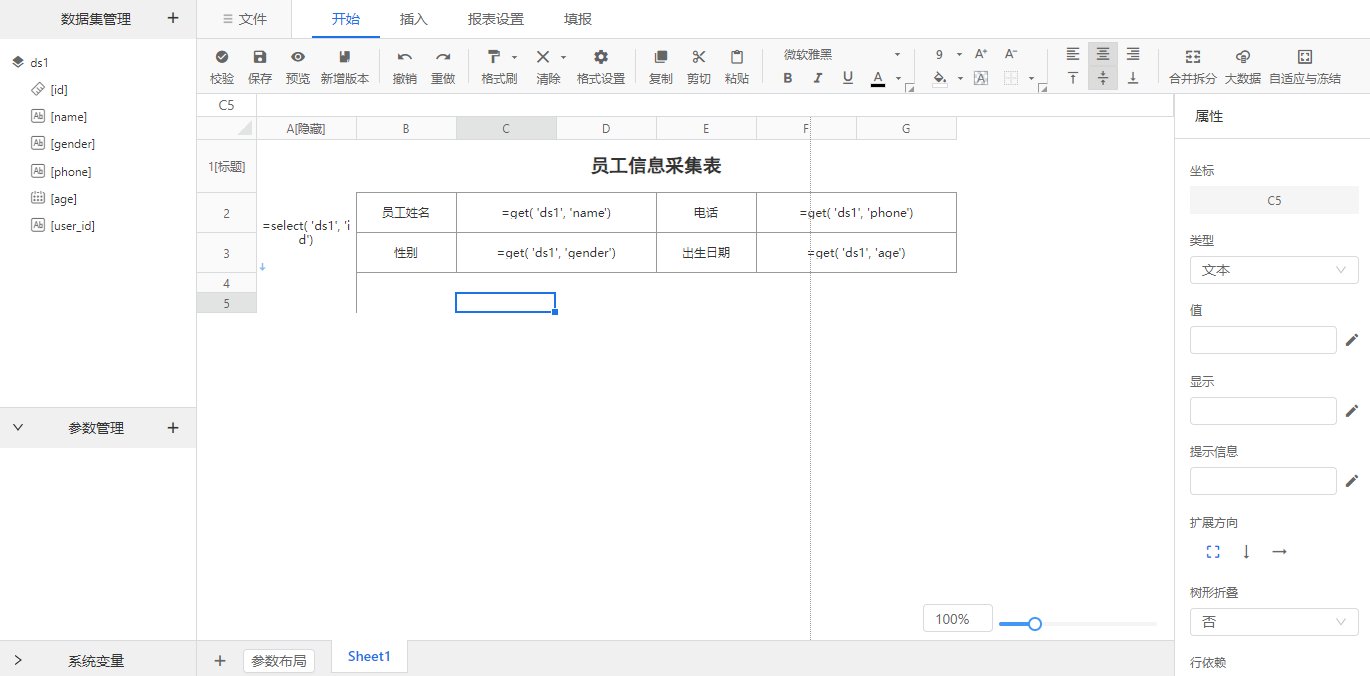Open the fill color dropdown arrow
1370x676 pixels.
[x=960, y=79]
